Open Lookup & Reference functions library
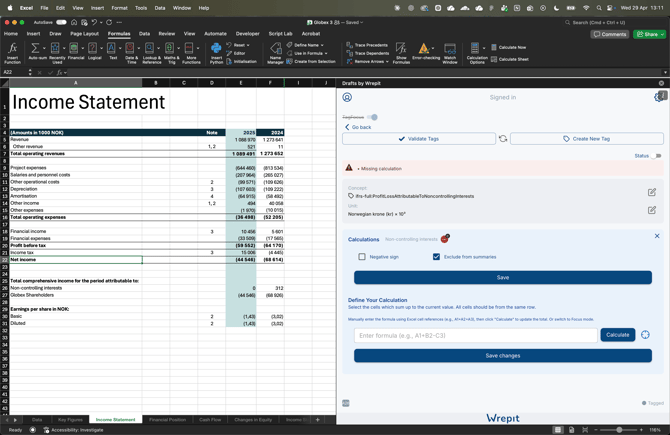This screenshot has height=435, width=670. click(x=151, y=53)
